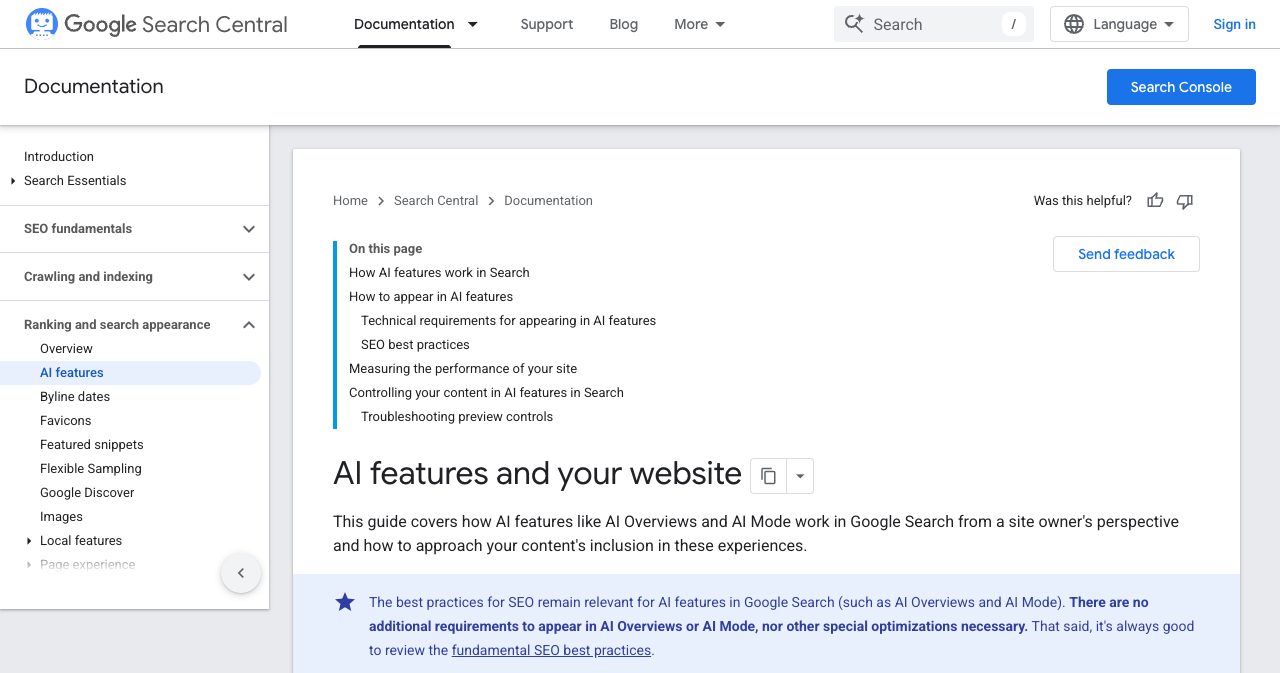Open Byline dates in the sidebar
This screenshot has height=673, width=1280.
click(75, 397)
